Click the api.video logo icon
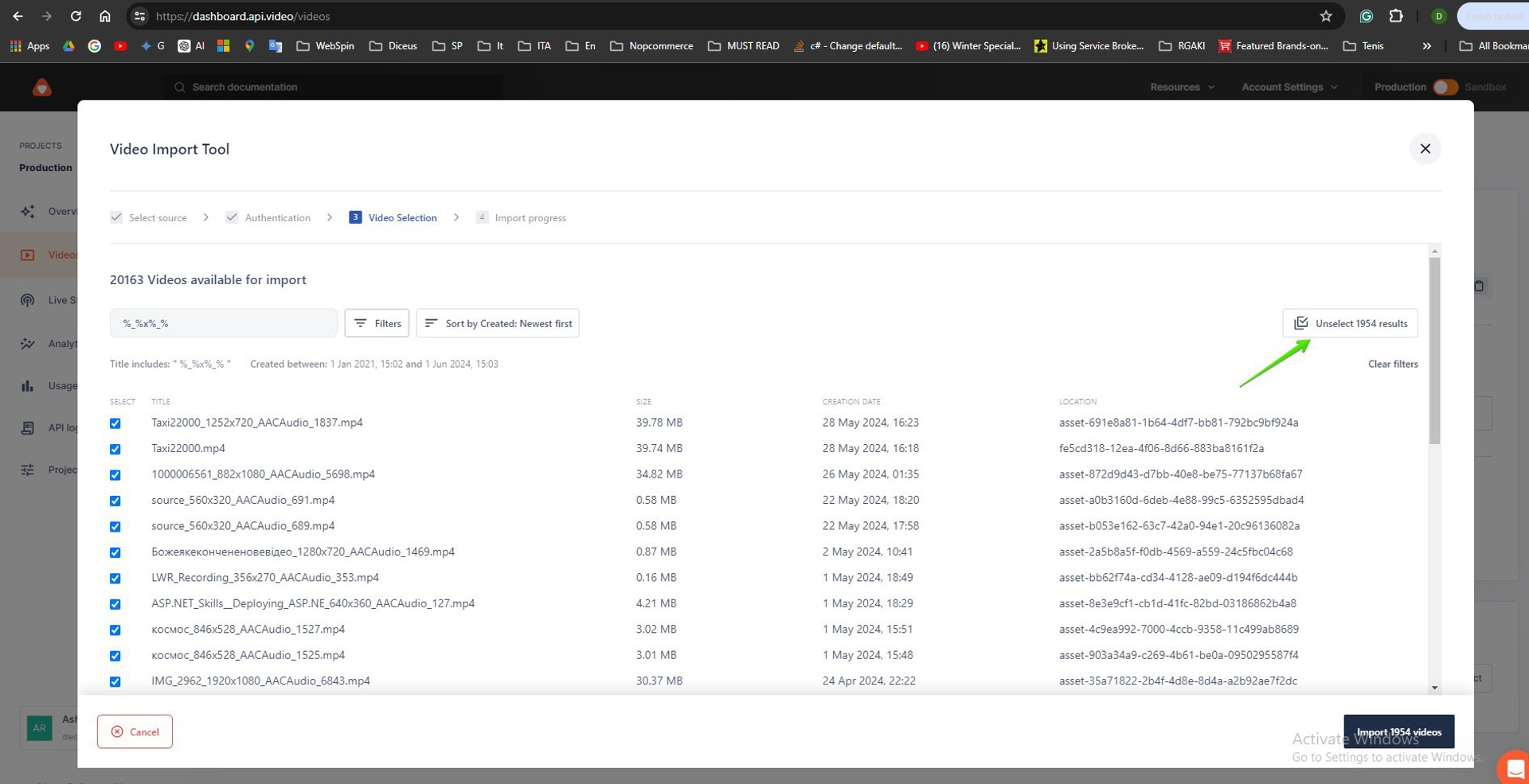 coord(42,88)
